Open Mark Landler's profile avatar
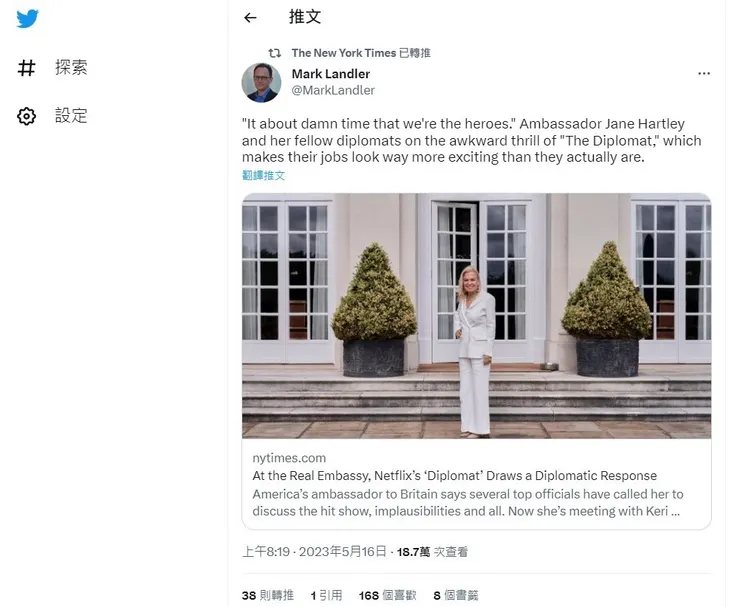 click(x=261, y=83)
